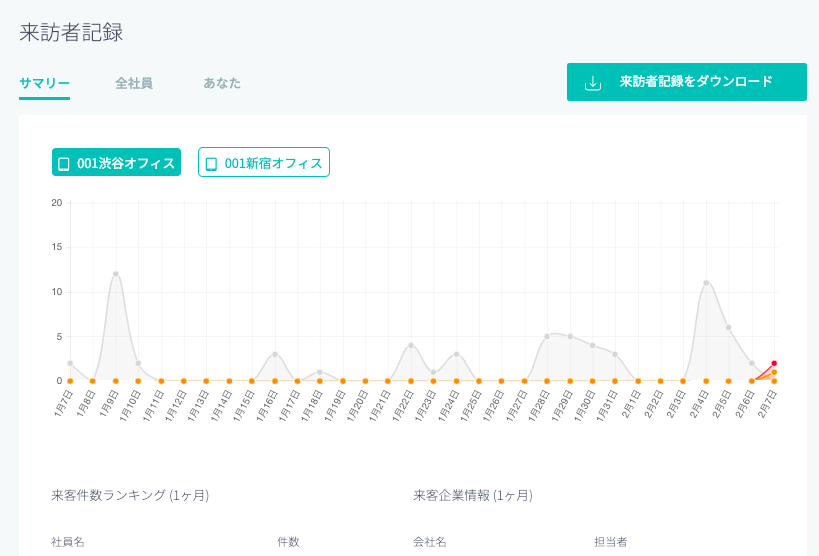
Task: Click the gray peak point at 1月9日
Action: coord(116,274)
